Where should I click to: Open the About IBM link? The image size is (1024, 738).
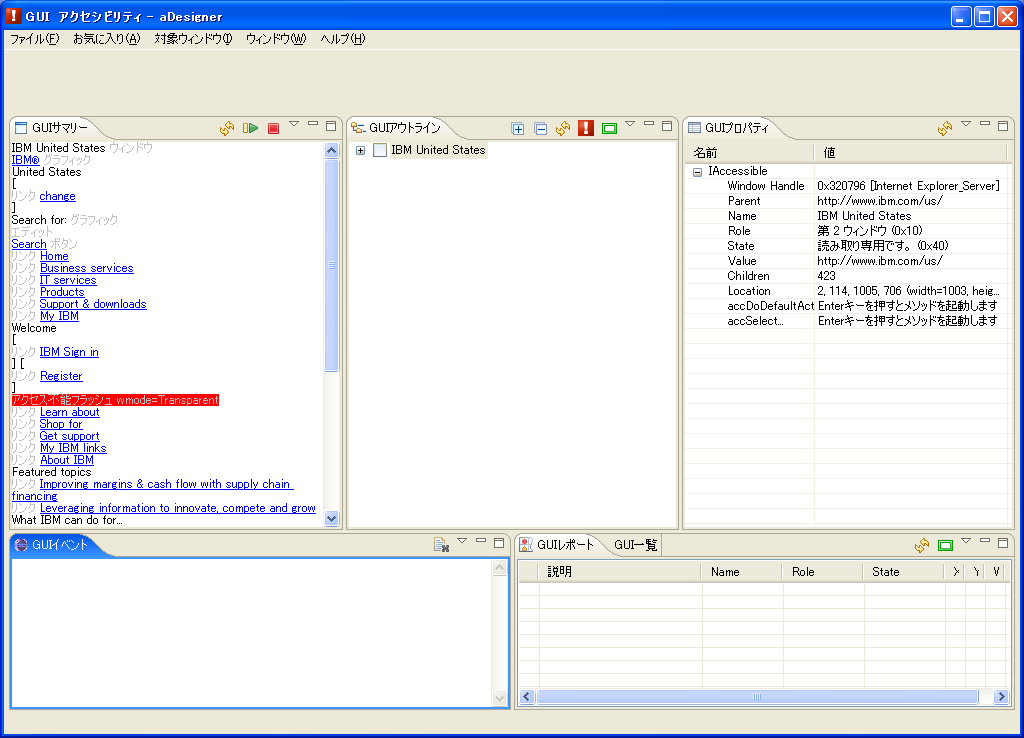click(x=67, y=460)
